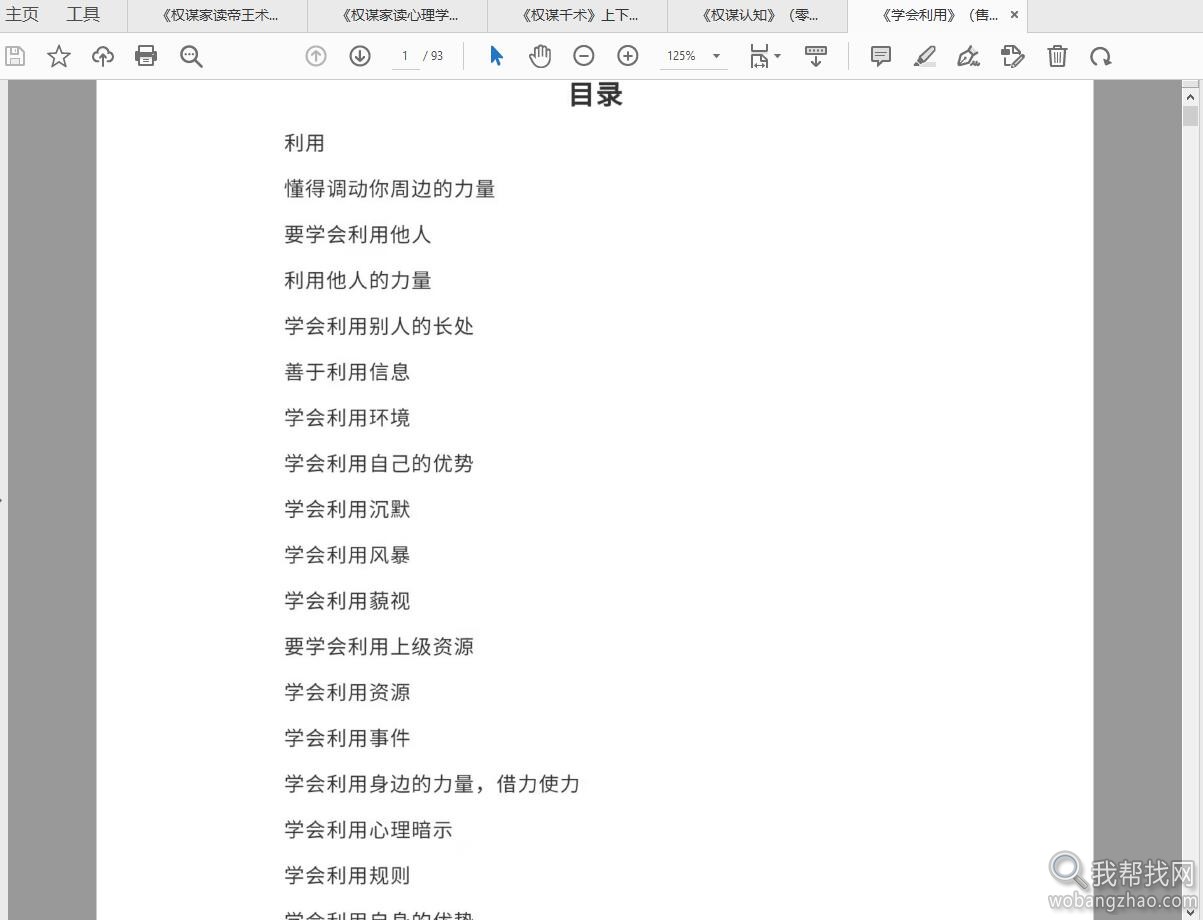Click the vertical scrollbar thumb
The width and height of the screenshot is (1203, 920).
tap(1190, 116)
